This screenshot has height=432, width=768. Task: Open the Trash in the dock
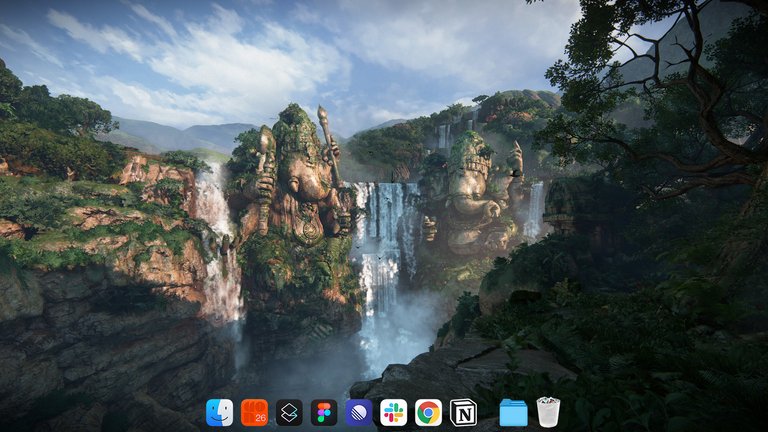[x=548, y=412]
